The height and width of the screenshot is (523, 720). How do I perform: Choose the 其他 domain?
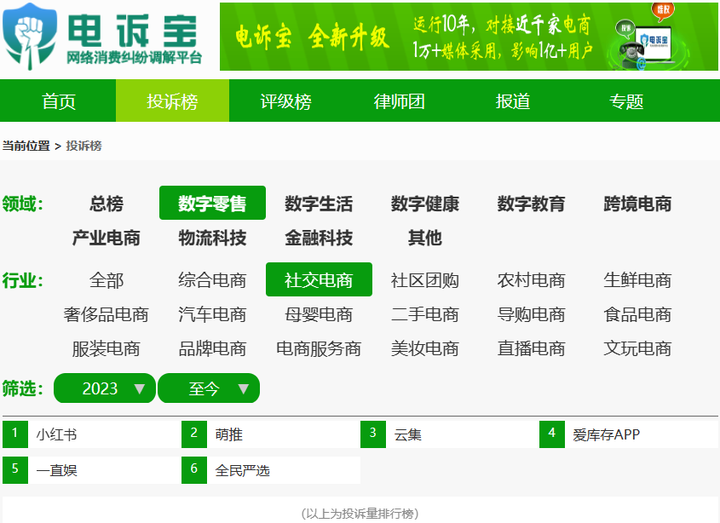[425, 238]
